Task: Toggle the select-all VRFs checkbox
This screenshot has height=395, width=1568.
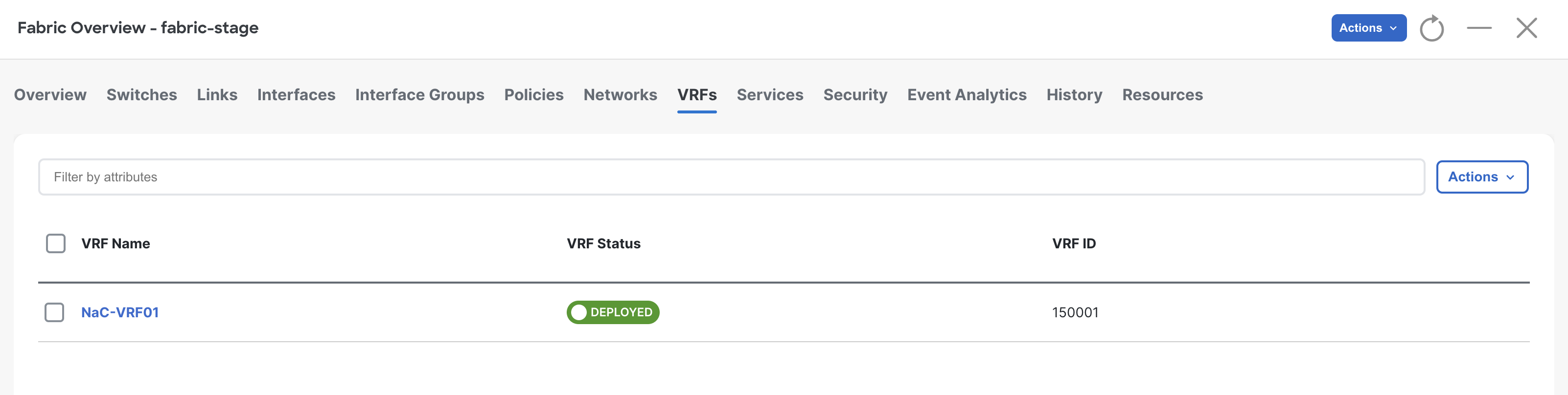Action: 56,243
